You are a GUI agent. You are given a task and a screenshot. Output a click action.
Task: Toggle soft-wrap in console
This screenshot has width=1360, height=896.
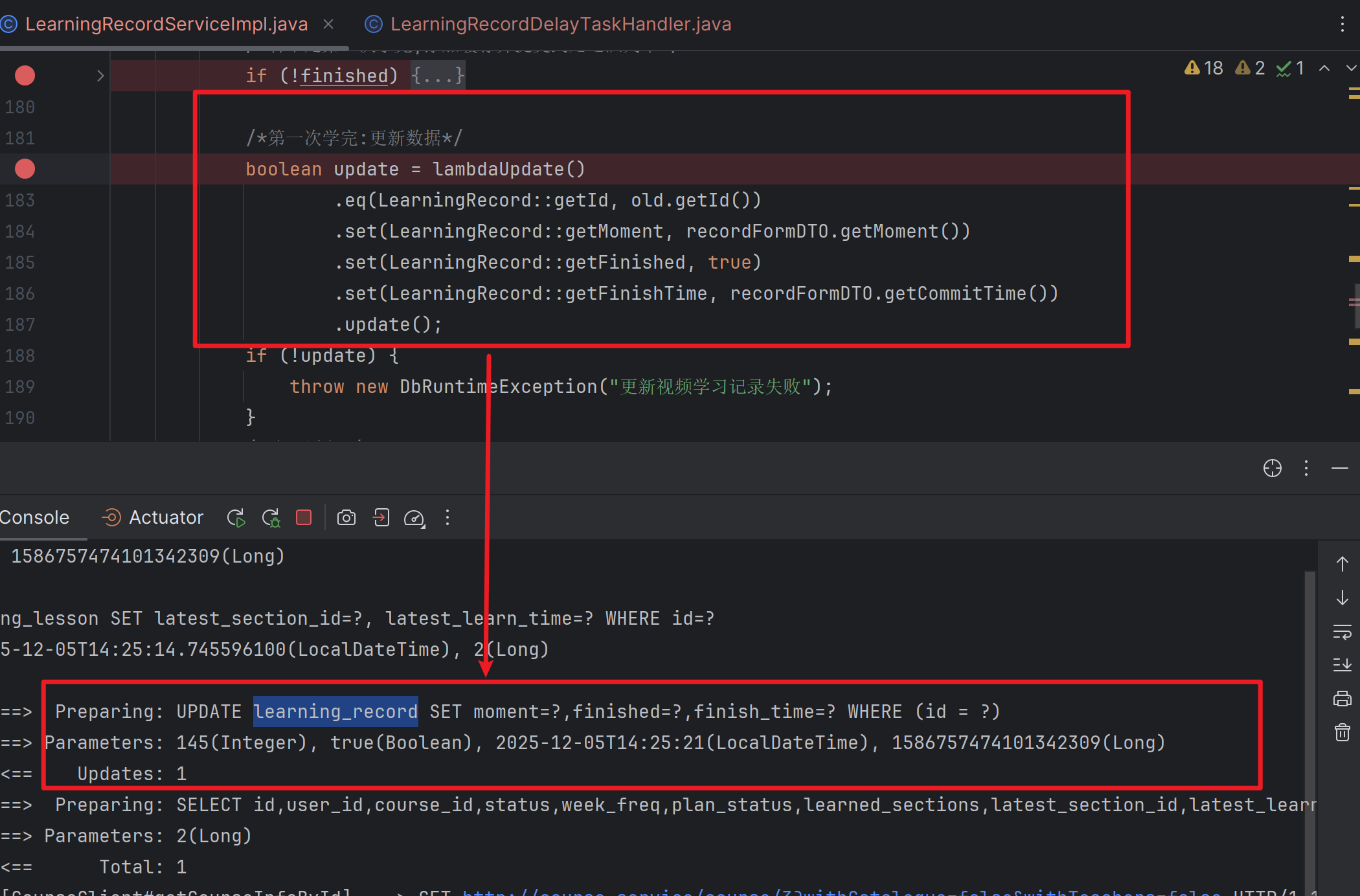(x=1343, y=631)
